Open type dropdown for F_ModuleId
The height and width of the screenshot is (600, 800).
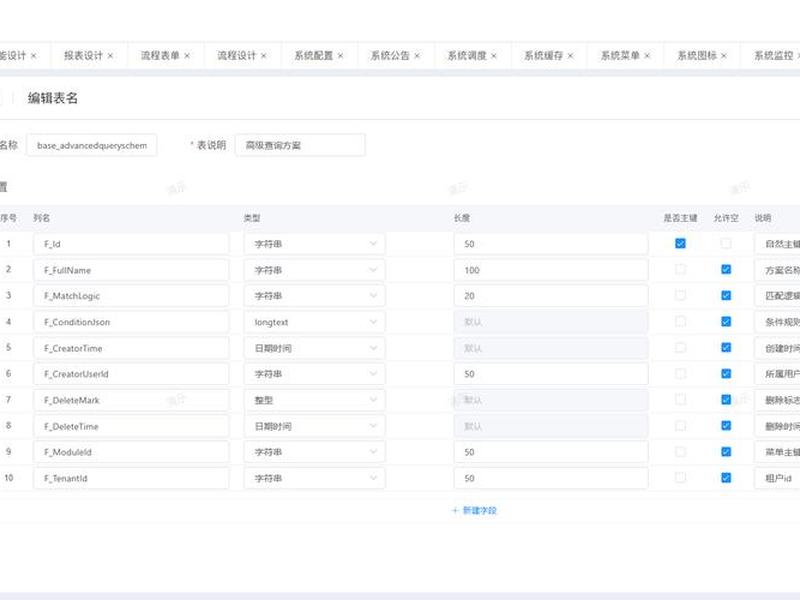click(x=314, y=452)
